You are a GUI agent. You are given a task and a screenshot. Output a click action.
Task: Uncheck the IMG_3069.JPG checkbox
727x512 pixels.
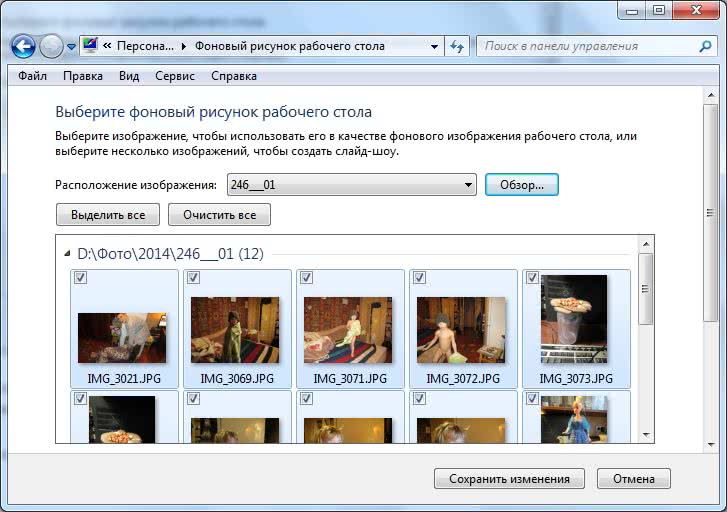coord(193,277)
